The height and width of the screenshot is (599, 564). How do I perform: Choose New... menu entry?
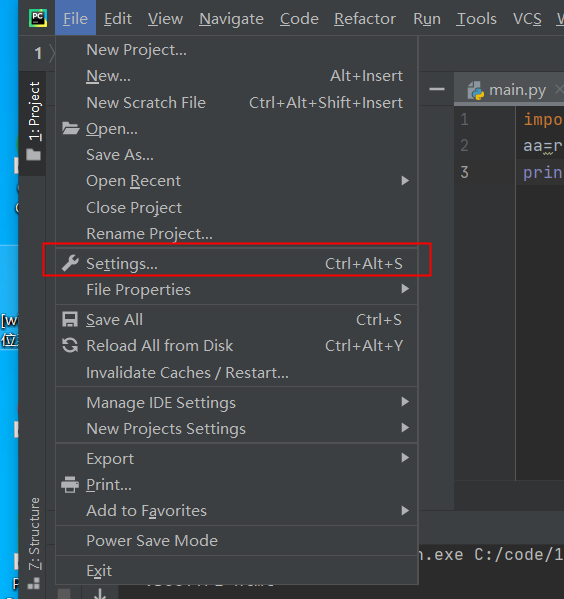coord(237,76)
